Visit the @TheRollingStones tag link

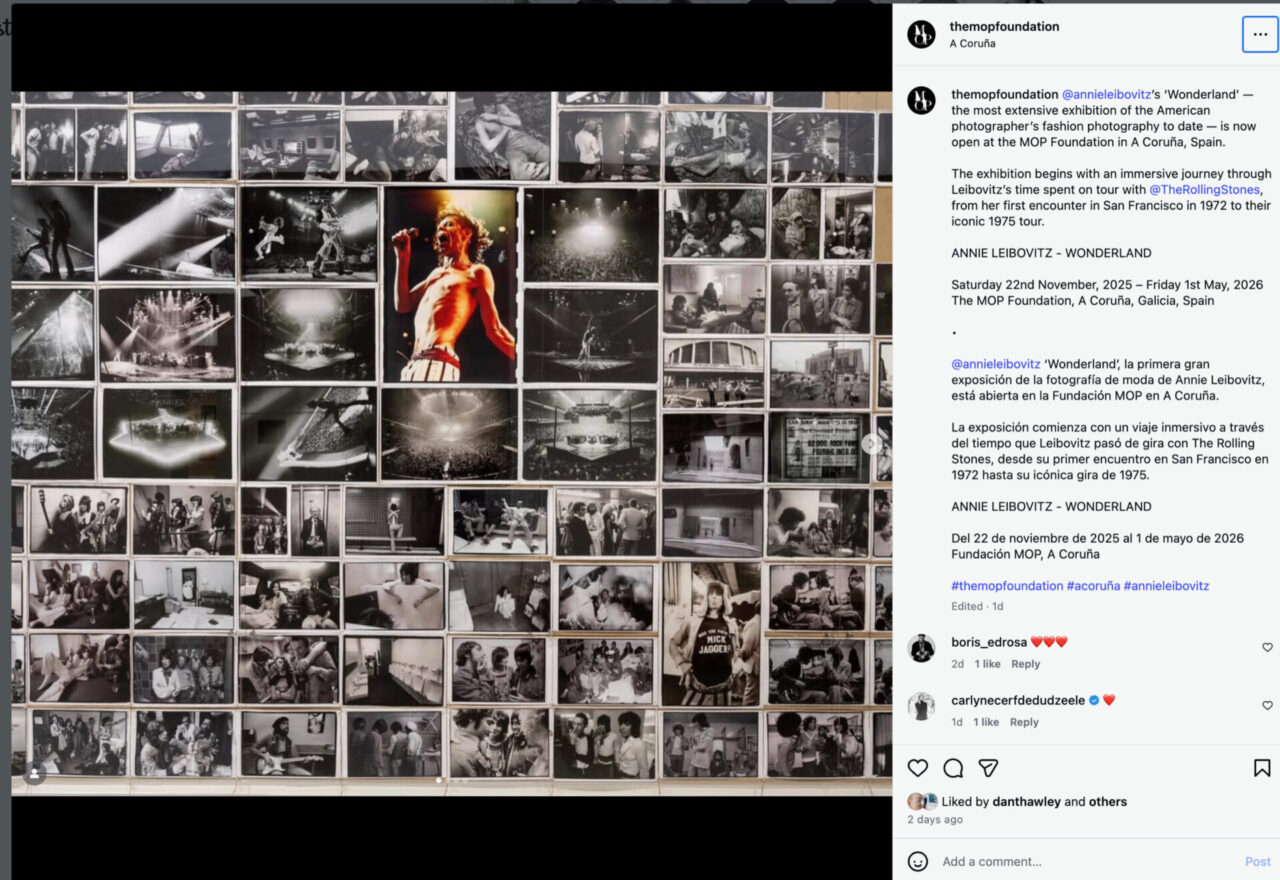click(1204, 188)
